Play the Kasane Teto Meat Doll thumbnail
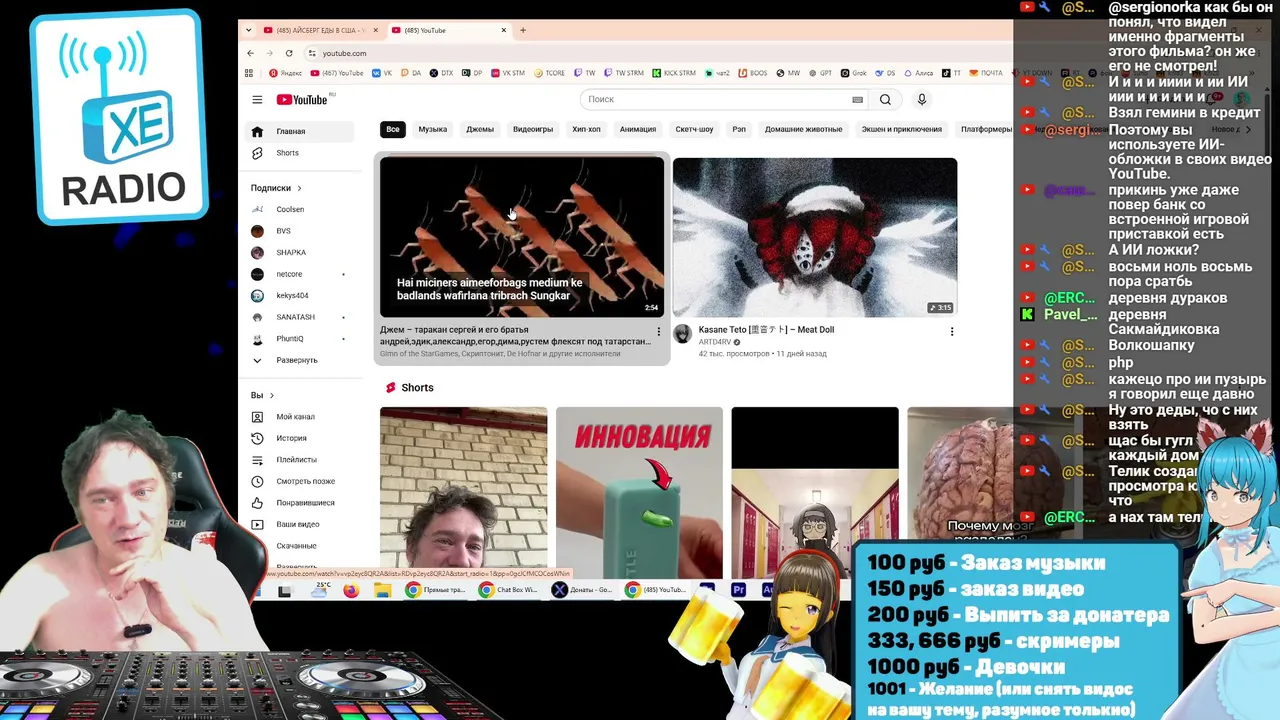 click(x=815, y=237)
